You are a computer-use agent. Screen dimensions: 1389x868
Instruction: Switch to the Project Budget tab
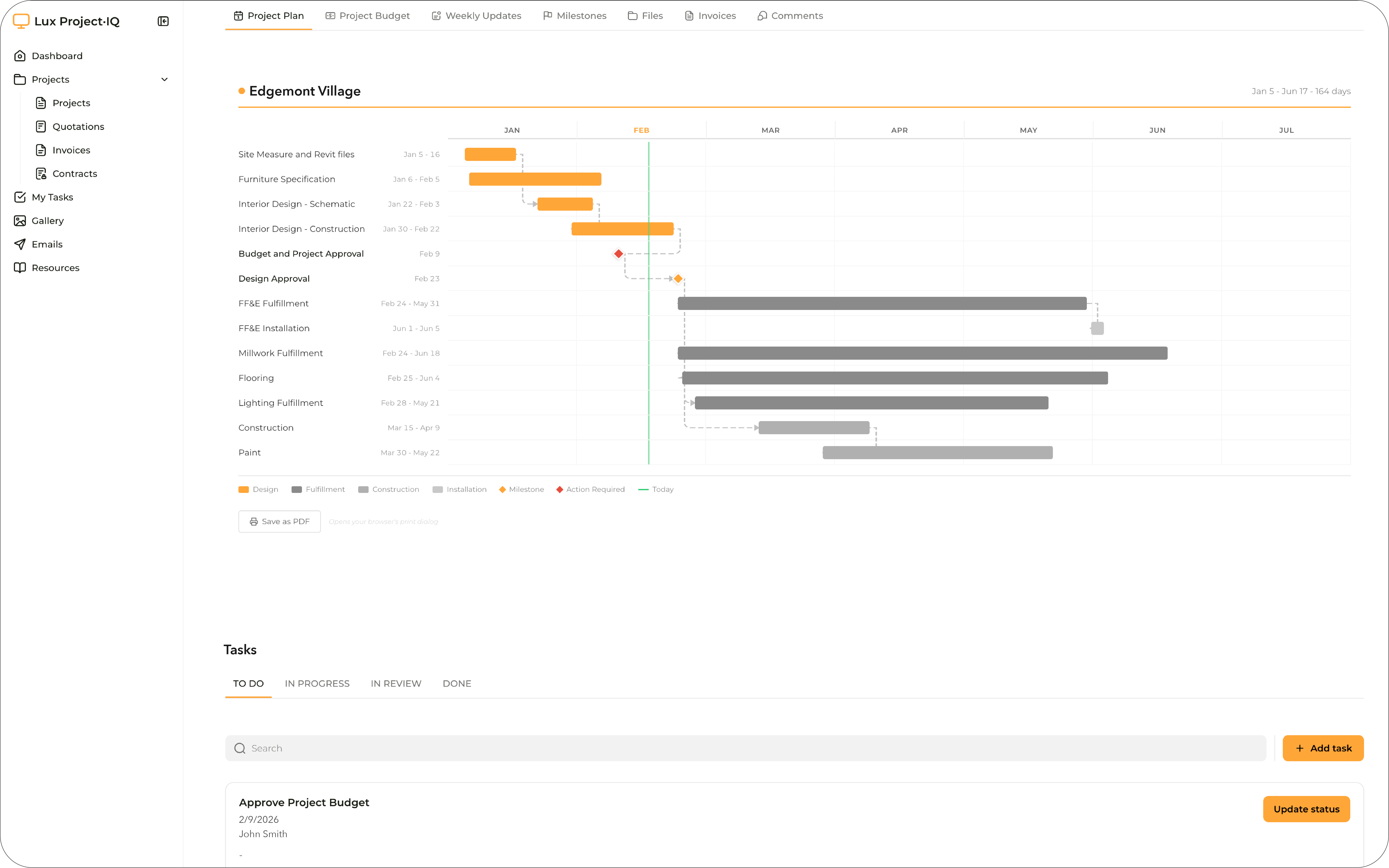(x=368, y=15)
